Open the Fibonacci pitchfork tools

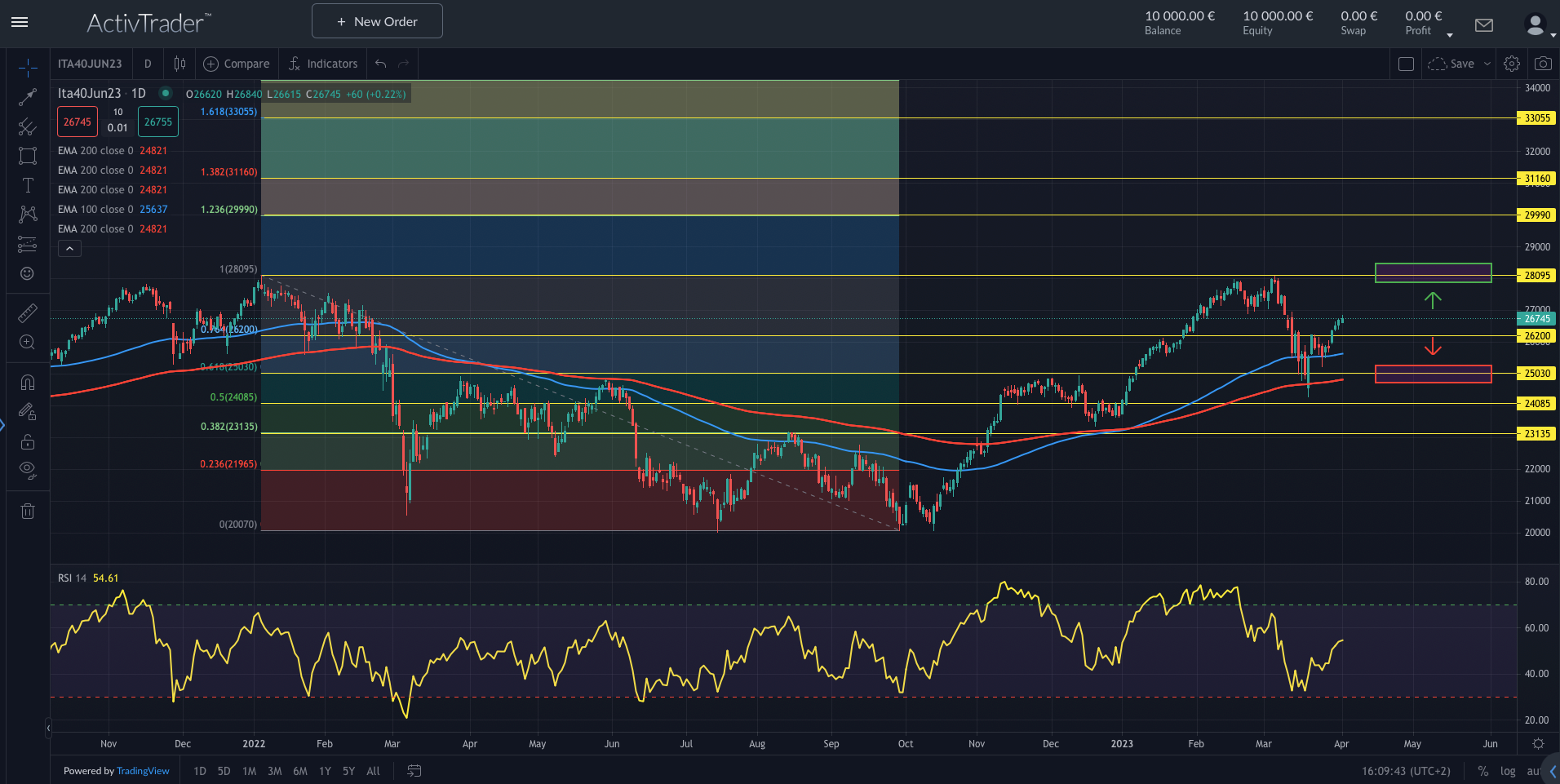tap(28, 126)
